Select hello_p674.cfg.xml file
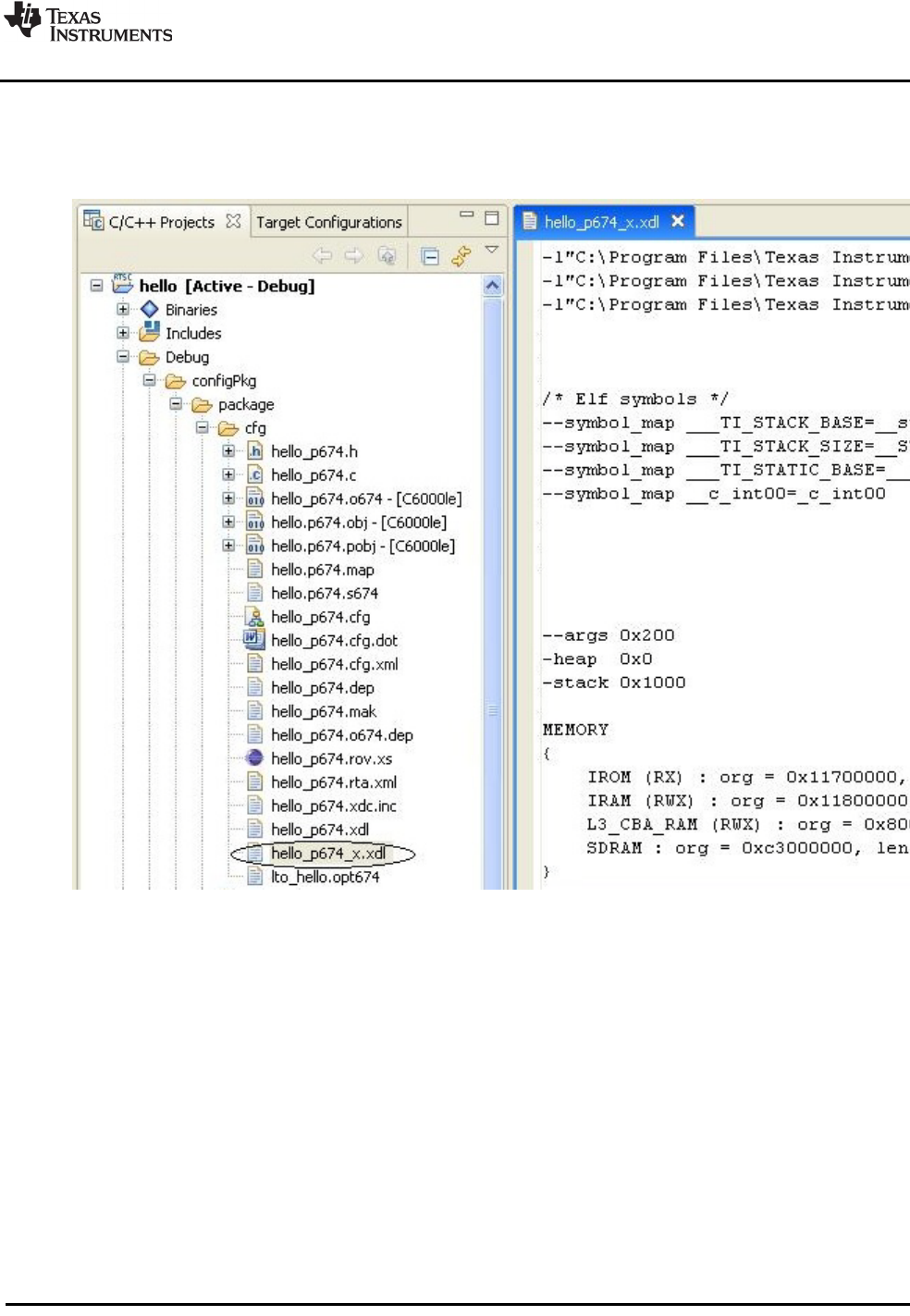The image size is (910, 1316). (335, 664)
